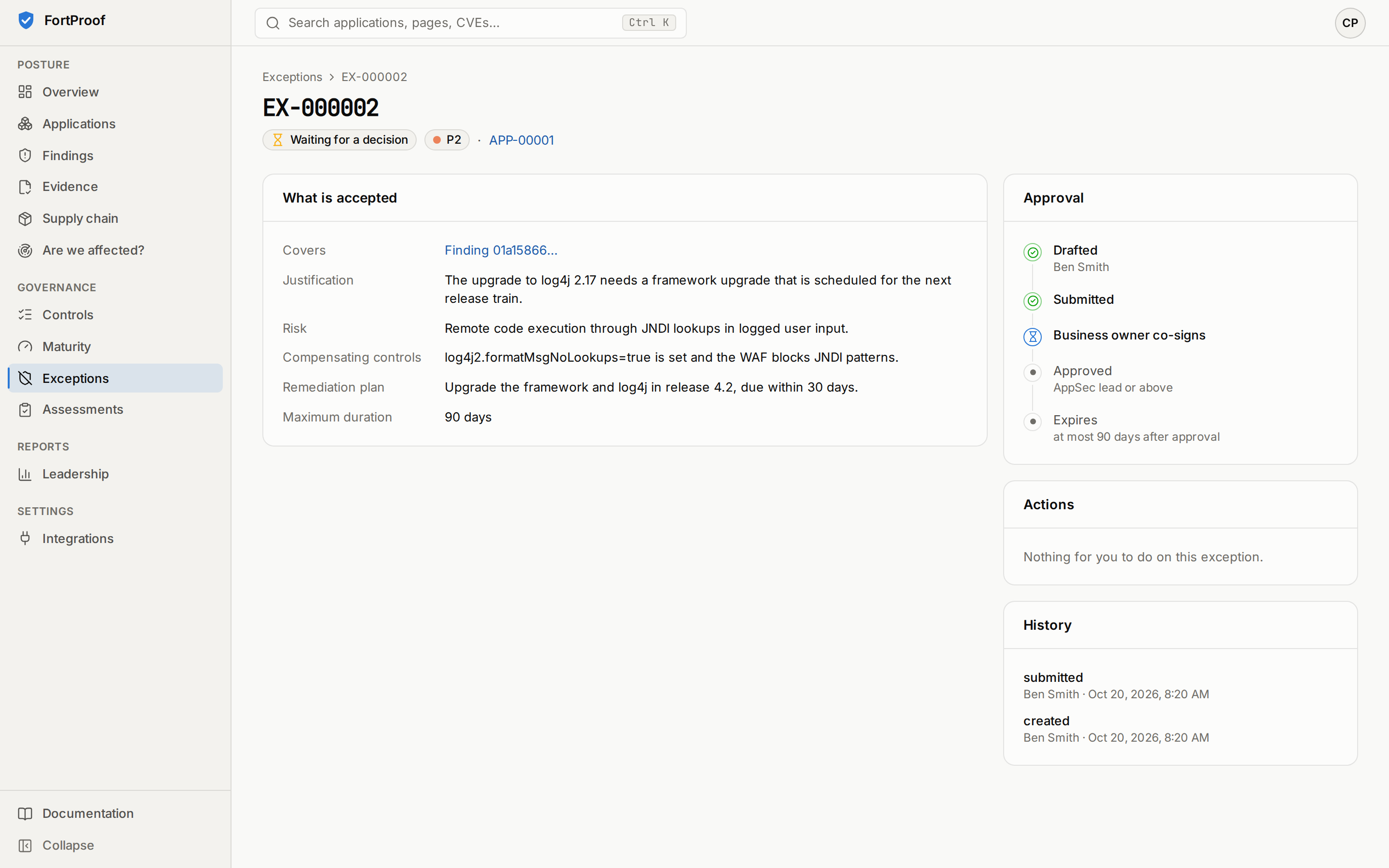Screen dimensions: 1389x868
Task: Click the Documentation book icon
Action: click(x=25, y=814)
